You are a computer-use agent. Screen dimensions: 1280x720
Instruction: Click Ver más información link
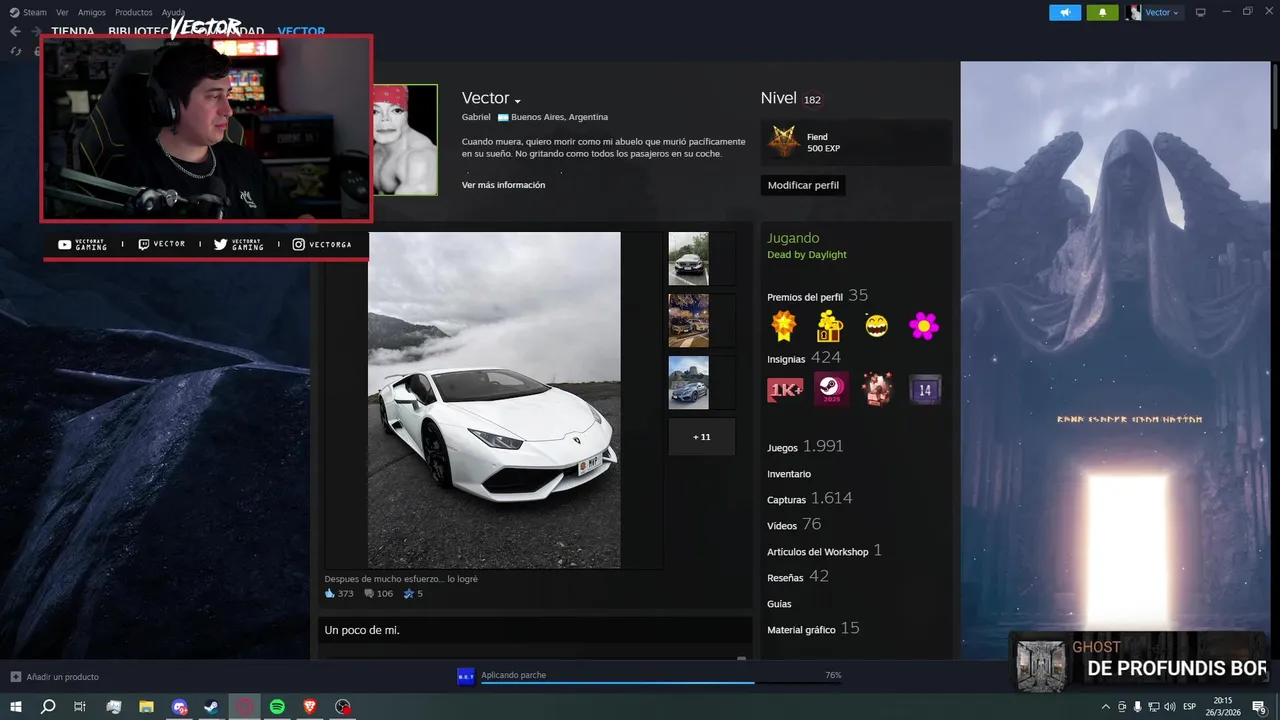(x=503, y=185)
